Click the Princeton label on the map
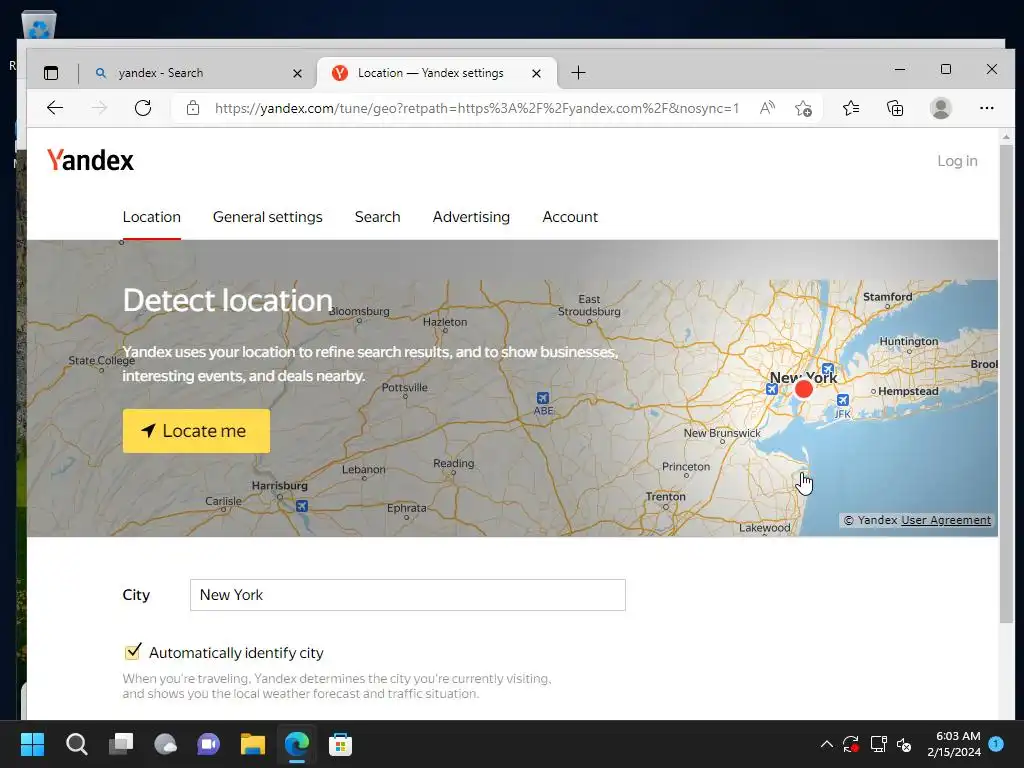1024x768 pixels. pos(686,466)
